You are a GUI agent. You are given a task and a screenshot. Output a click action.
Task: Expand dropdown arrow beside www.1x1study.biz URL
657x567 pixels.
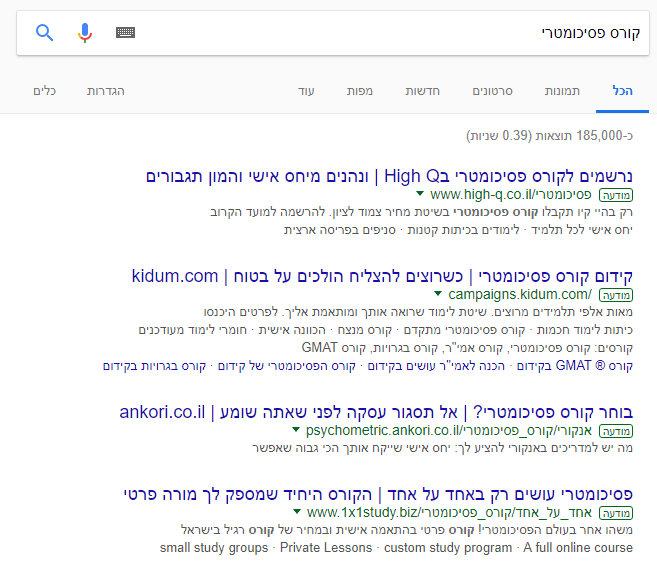pyautogui.click(x=297, y=511)
